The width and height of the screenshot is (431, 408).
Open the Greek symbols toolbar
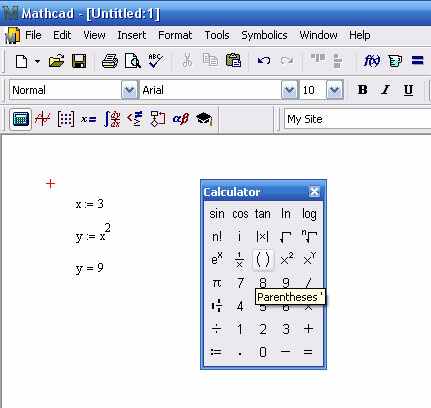point(181,119)
